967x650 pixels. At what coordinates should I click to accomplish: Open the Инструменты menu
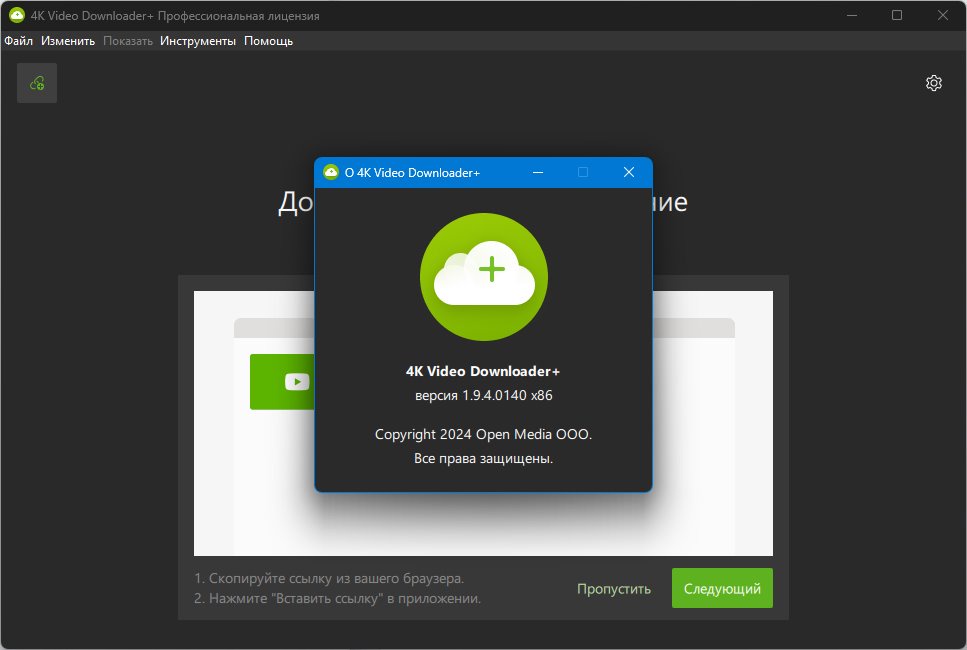tap(198, 41)
